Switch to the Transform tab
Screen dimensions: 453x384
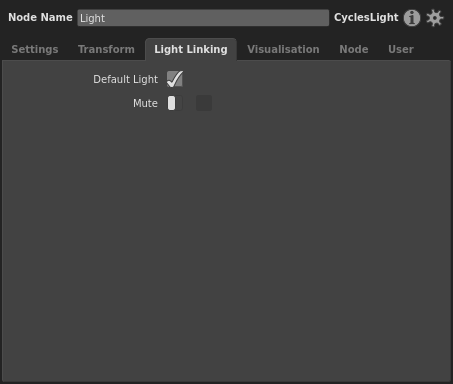tap(106, 49)
